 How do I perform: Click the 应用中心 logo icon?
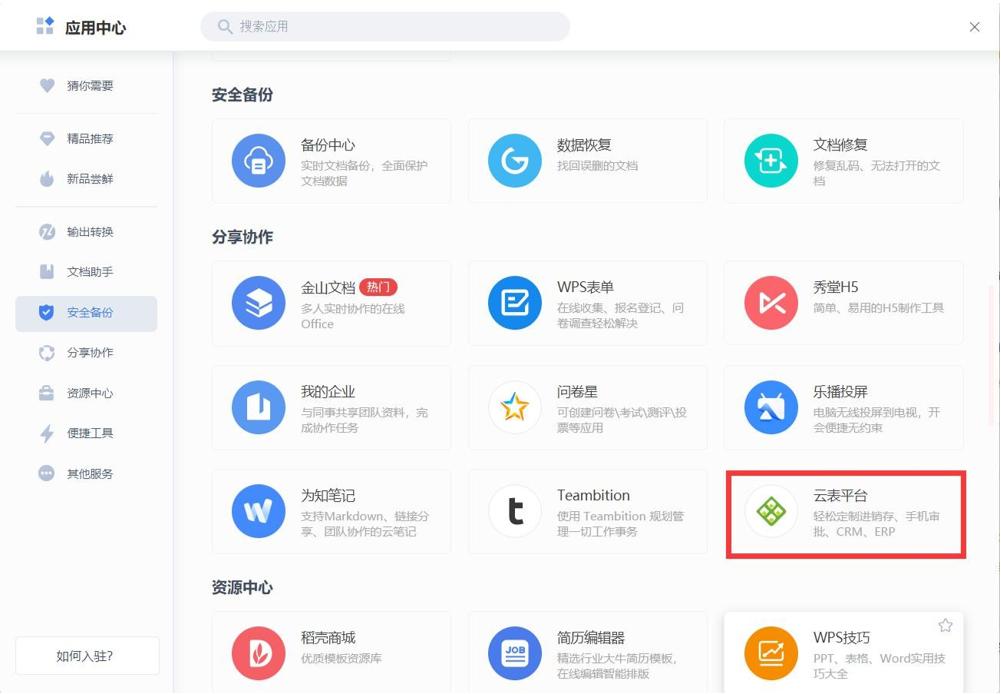pos(45,26)
